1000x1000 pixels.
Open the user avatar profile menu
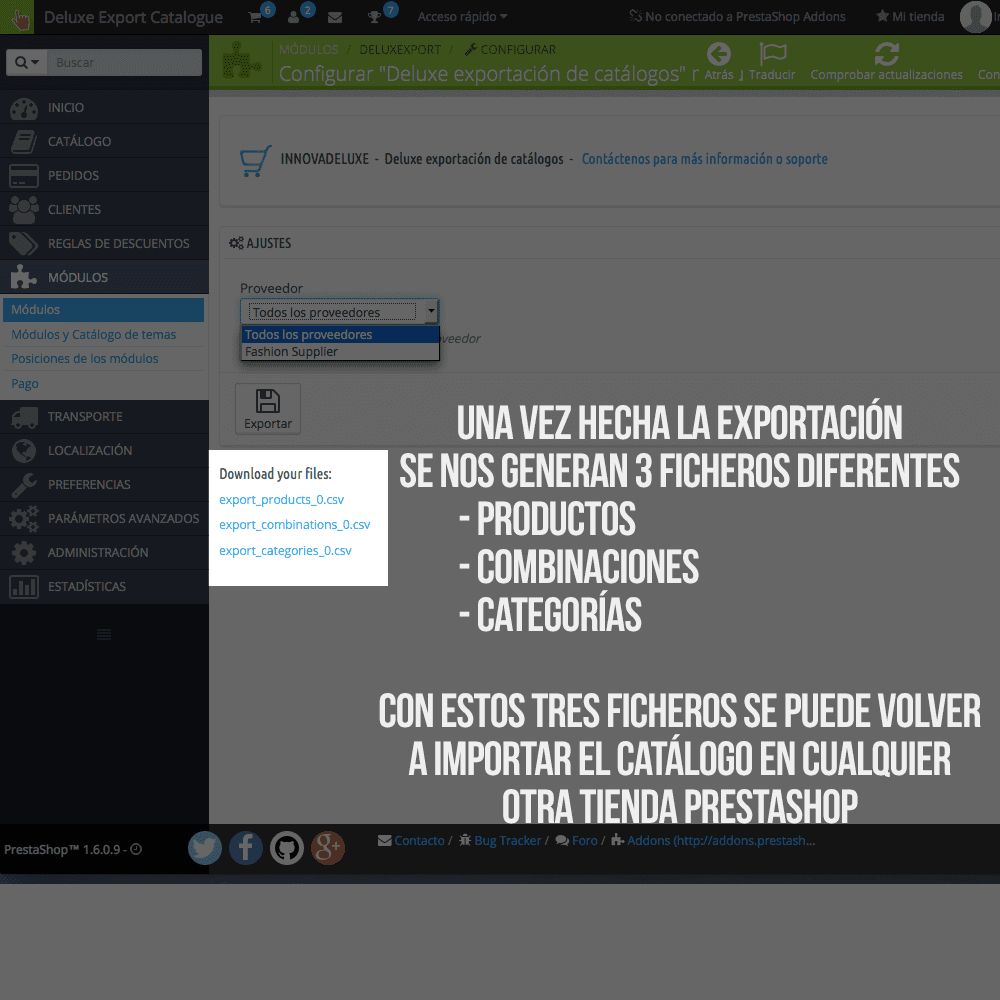click(x=976, y=17)
